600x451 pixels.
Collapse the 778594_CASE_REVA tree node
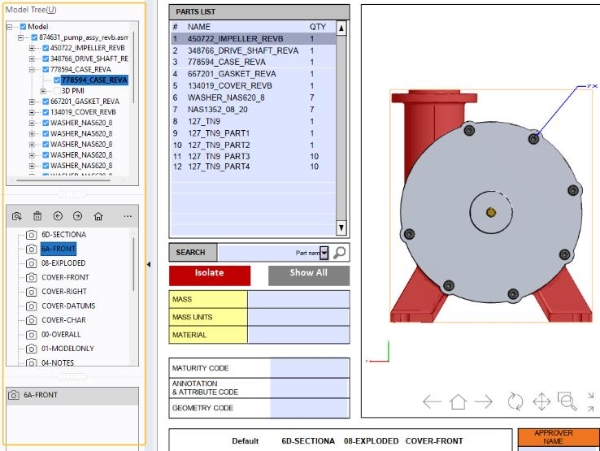pyautogui.click(x=32, y=69)
